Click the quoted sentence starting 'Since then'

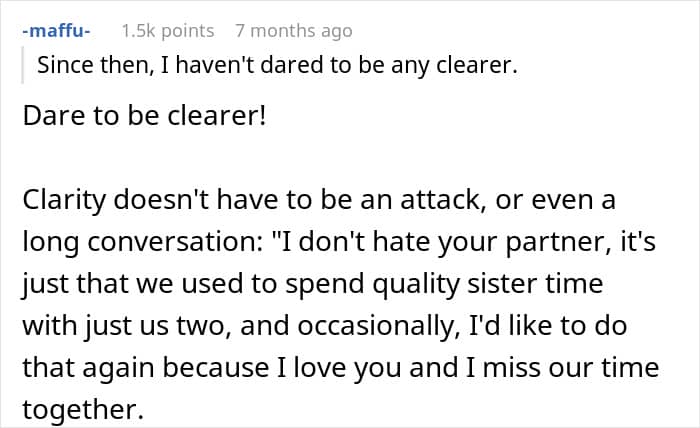click(277, 65)
